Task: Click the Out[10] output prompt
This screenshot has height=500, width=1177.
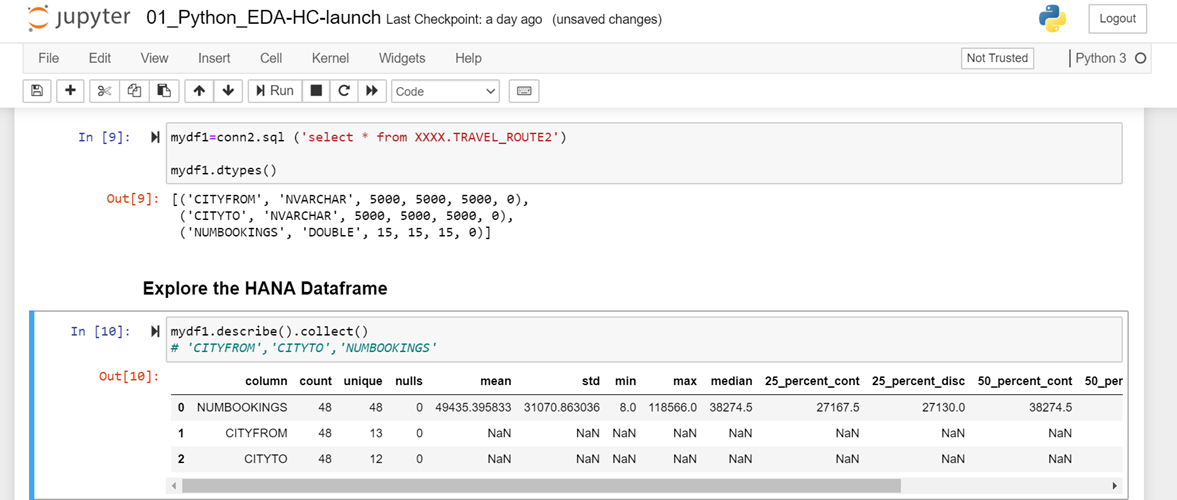Action: [130, 375]
